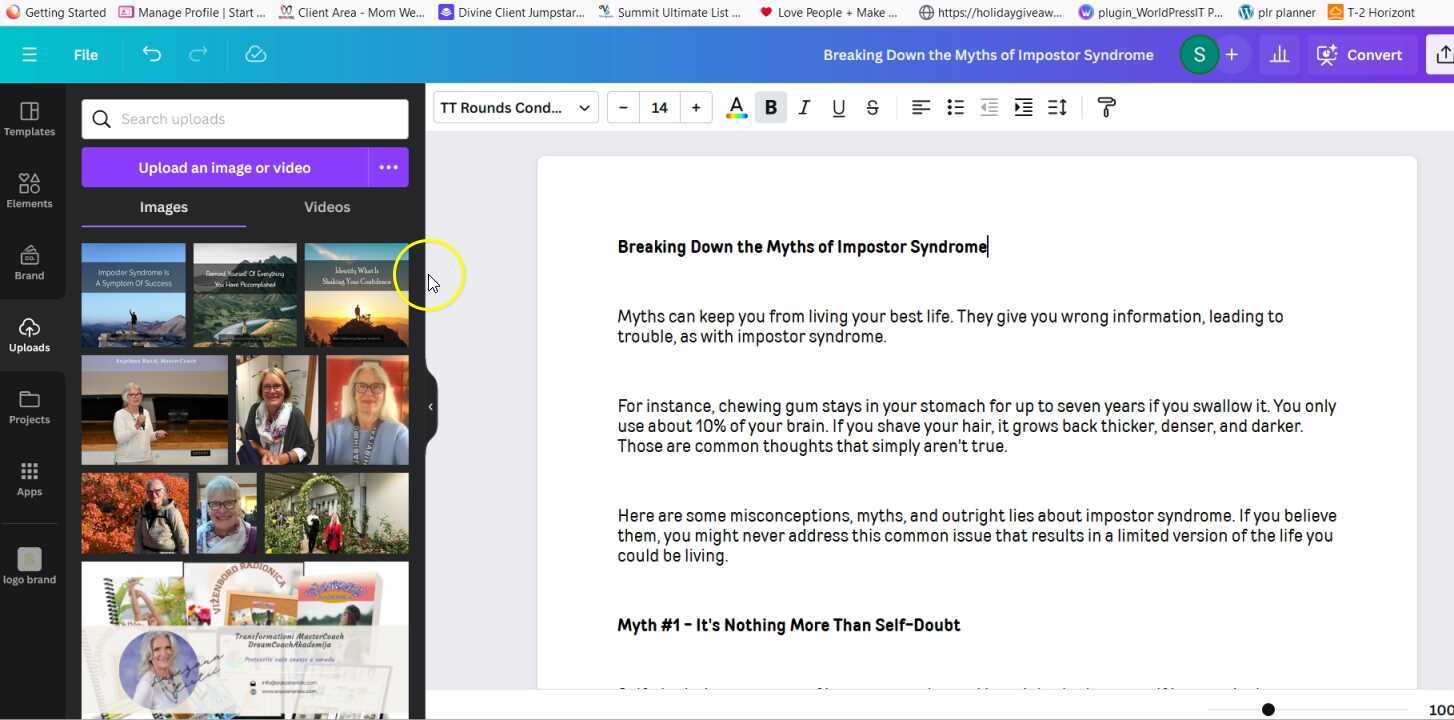This screenshot has height=720, width=1454.
Task: Open more upload options (three dots)
Action: pyautogui.click(x=389, y=168)
